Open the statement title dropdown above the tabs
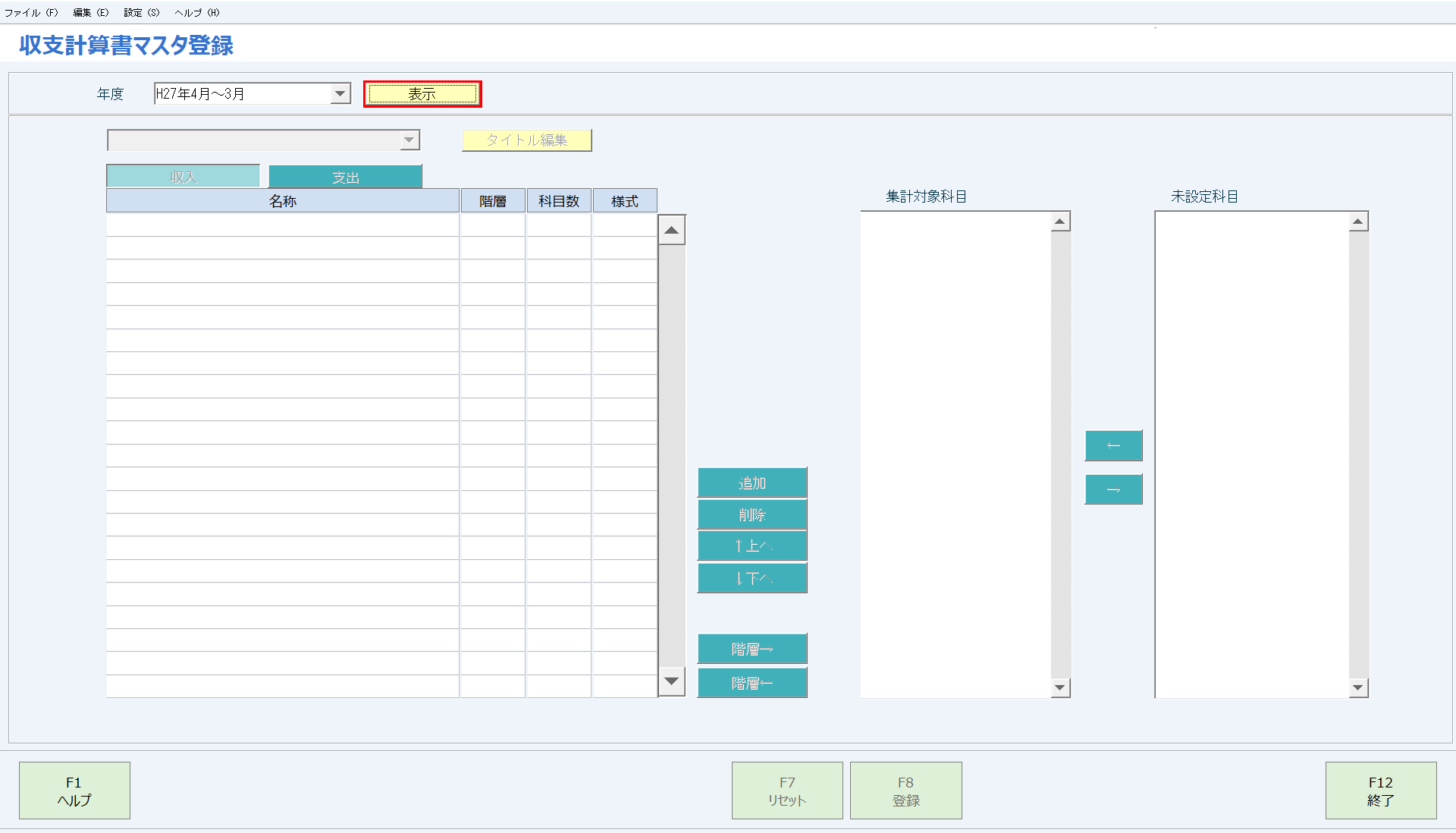 coord(409,140)
